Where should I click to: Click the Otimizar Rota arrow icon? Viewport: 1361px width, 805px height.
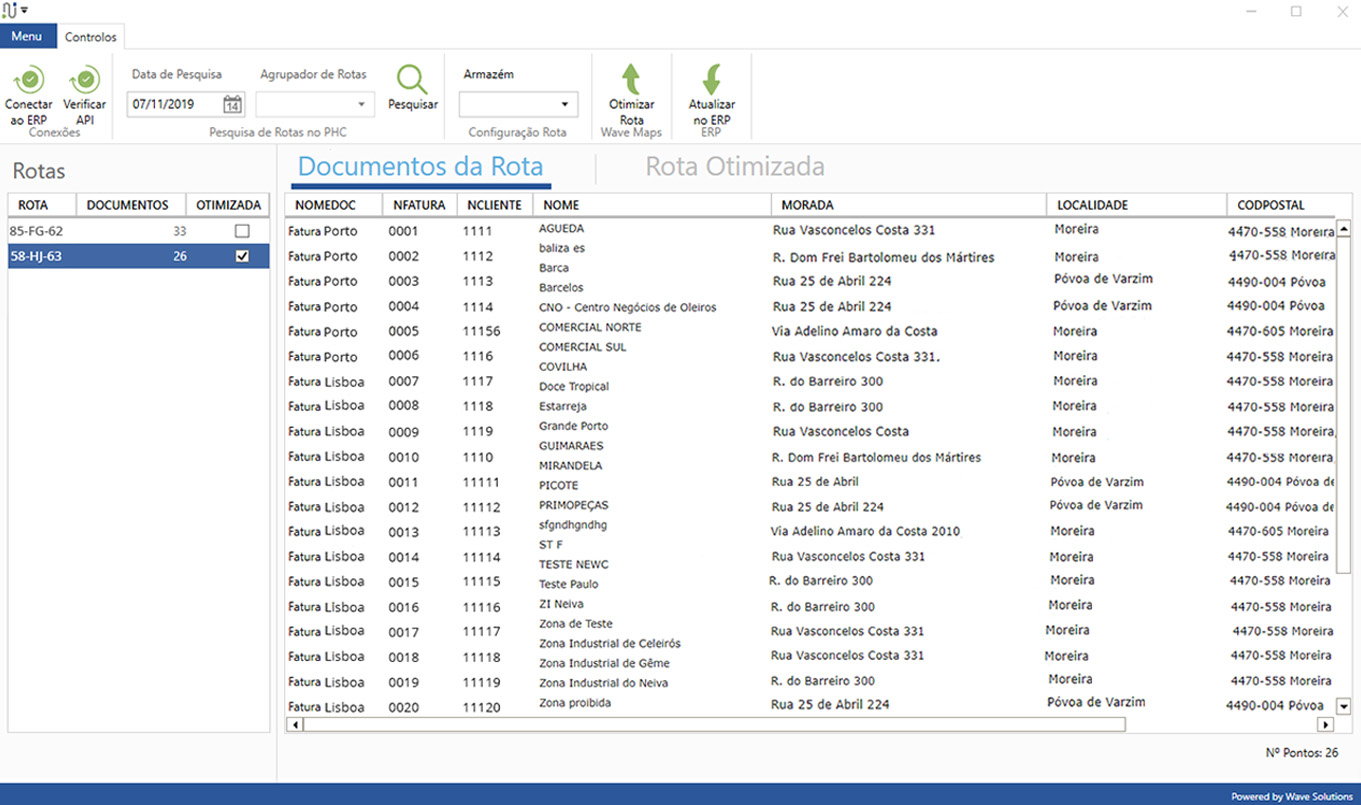(631, 79)
